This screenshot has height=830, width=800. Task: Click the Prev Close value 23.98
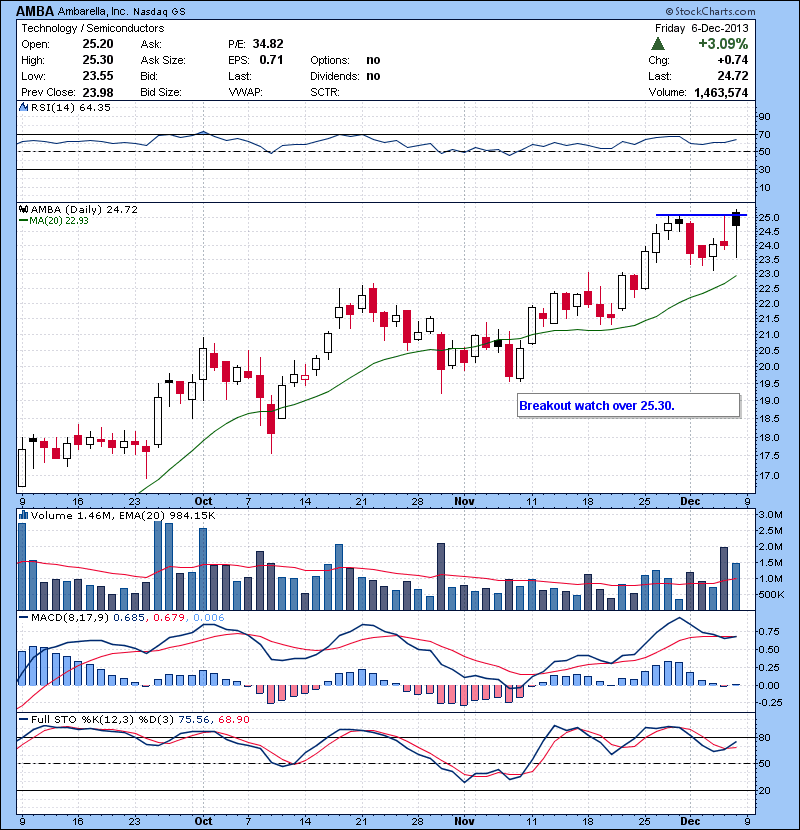click(x=98, y=92)
